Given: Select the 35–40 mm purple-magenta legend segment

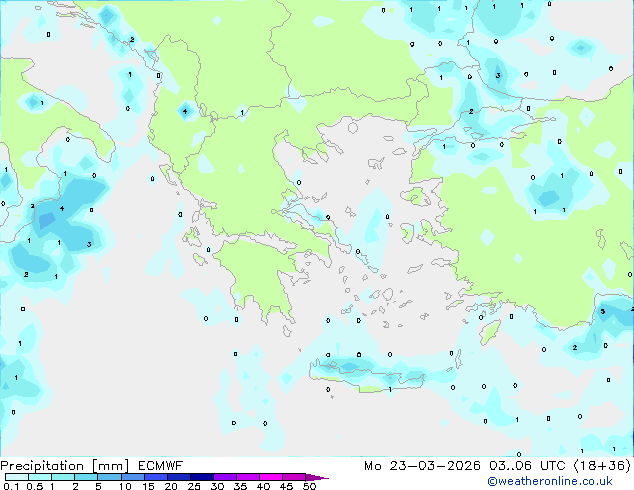Looking at the screenshot, I should (x=247, y=477).
